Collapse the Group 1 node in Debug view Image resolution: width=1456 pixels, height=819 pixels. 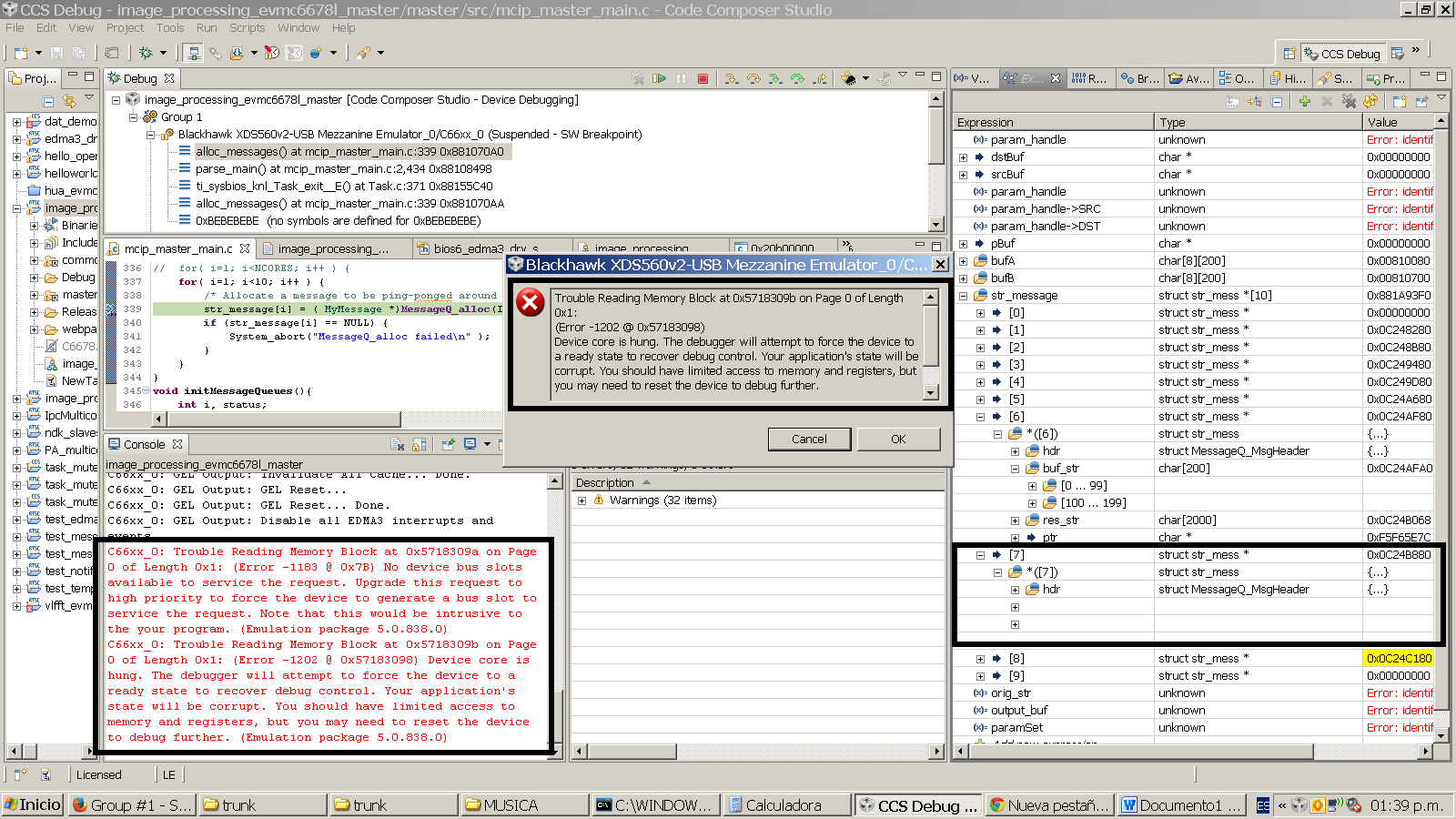click(133, 117)
